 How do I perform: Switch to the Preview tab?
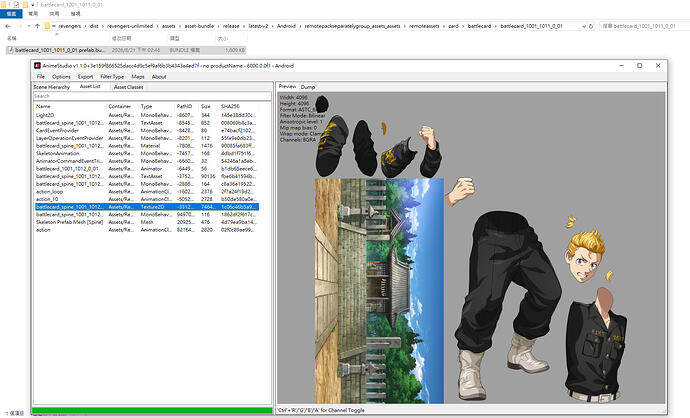point(287,86)
